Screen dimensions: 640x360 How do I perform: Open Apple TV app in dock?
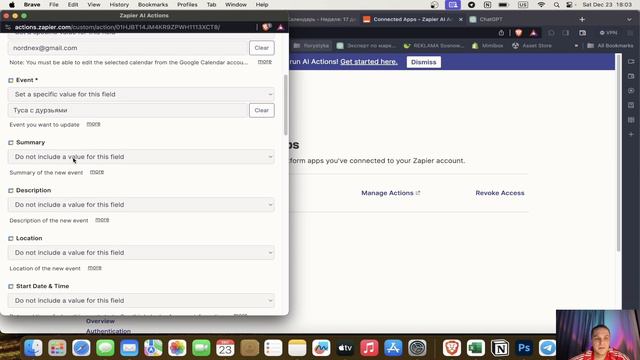click(x=345, y=348)
